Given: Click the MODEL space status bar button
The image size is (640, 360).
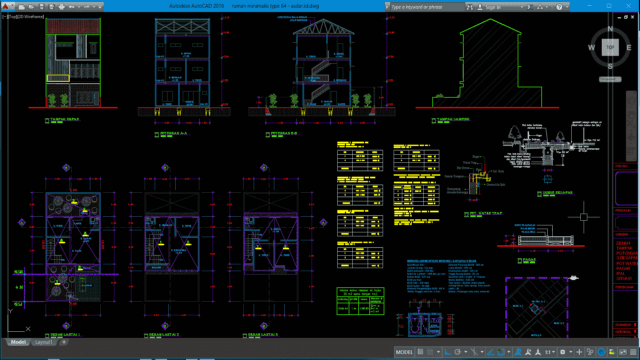Looking at the screenshot, I should click(x=404, y=352).
